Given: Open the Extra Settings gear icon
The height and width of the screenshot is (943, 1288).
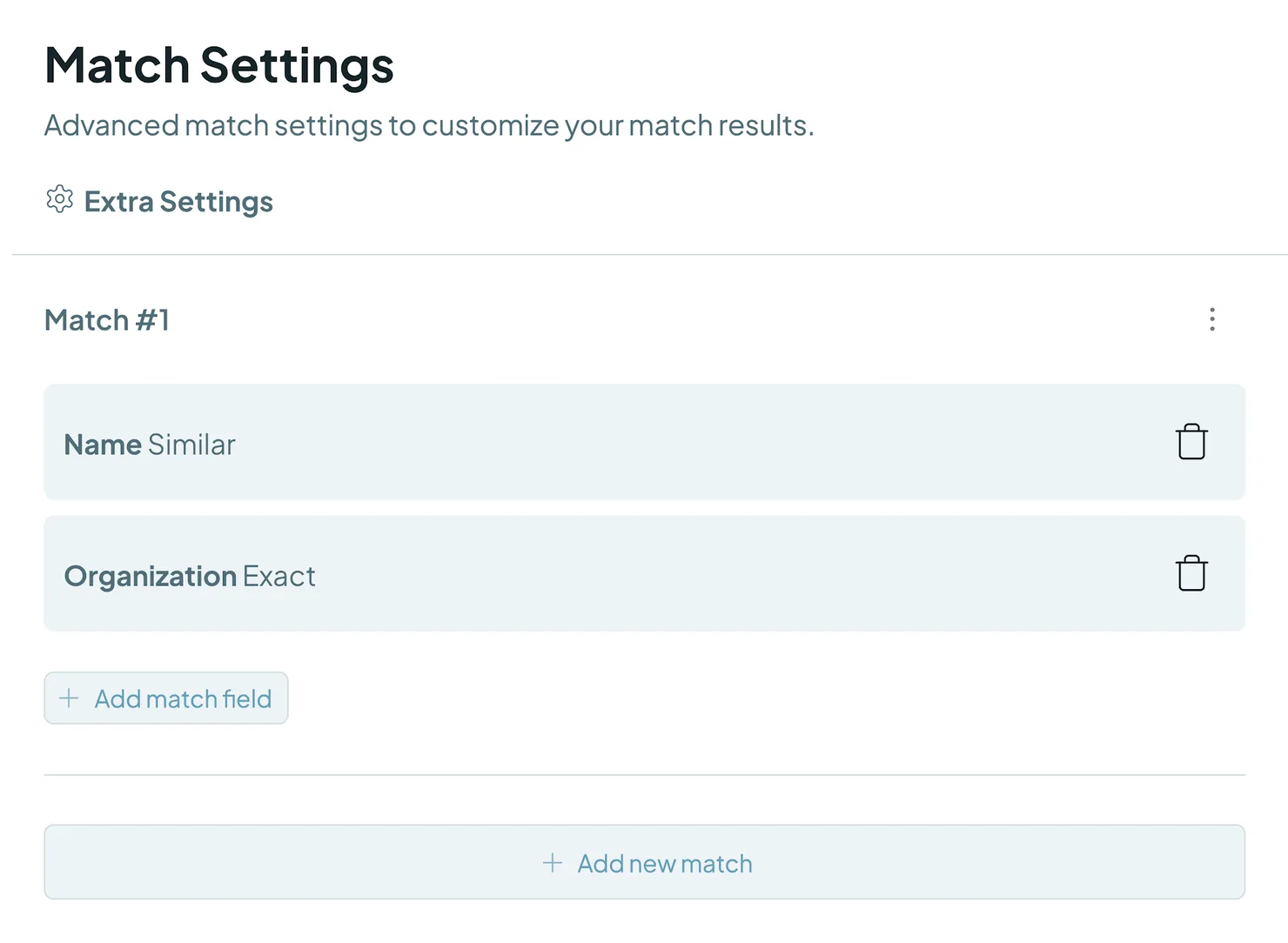Looking at the screenshot, I should coord(59,199).
